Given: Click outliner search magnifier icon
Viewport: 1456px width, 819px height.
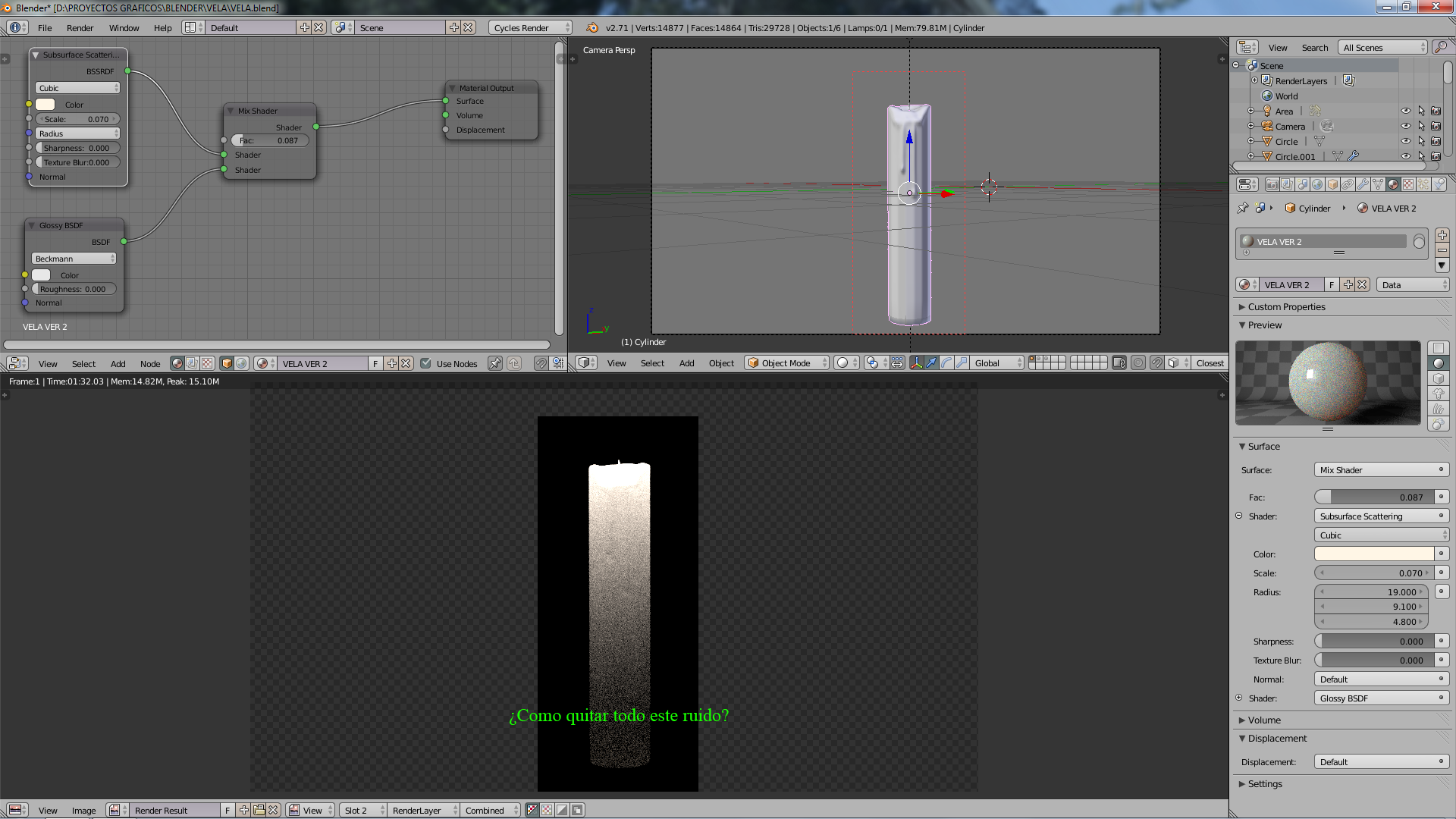Looking at the screenshot, I should 1440,47.
